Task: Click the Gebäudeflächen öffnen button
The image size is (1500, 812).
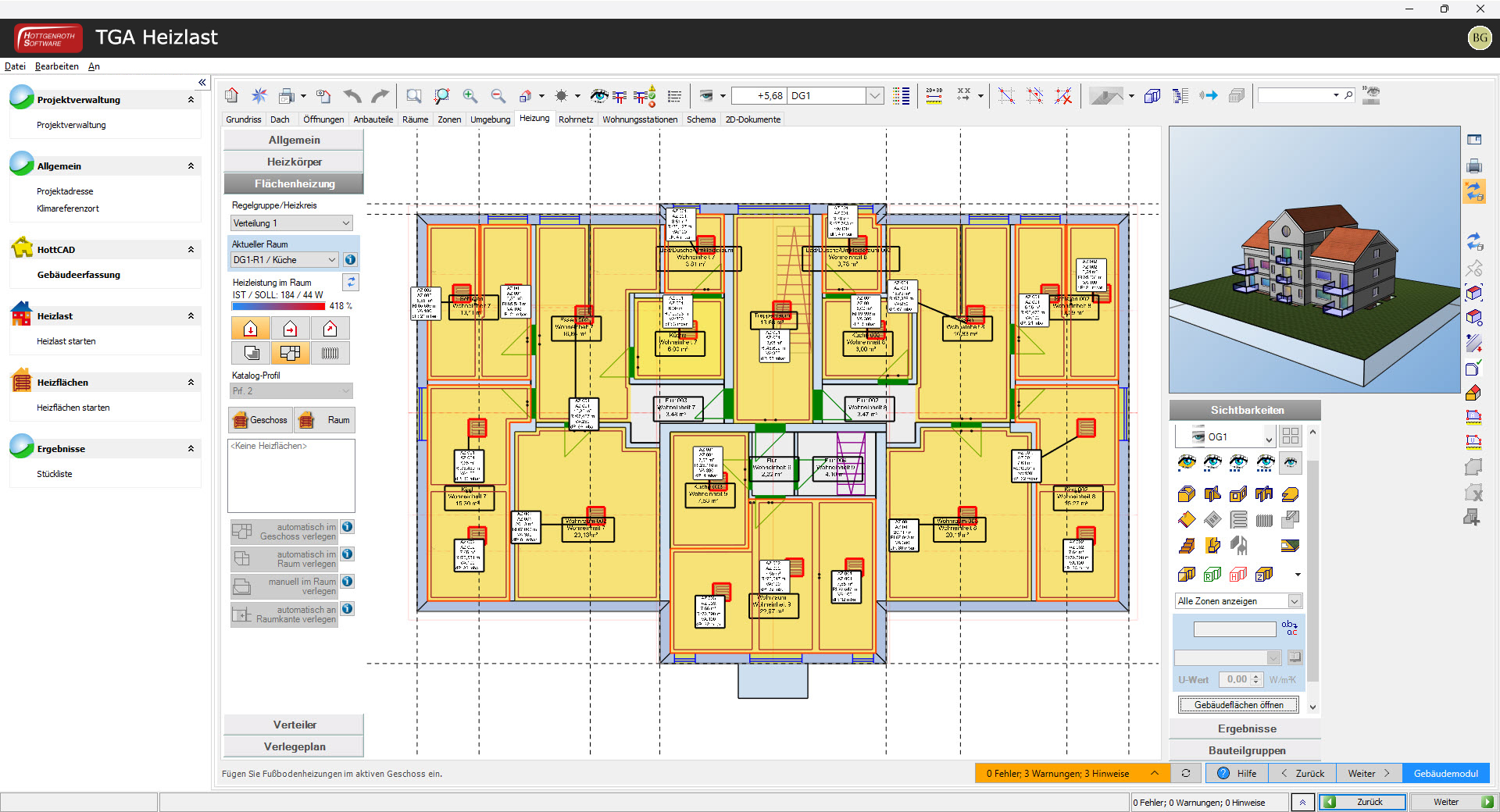Action: coord(1238,705)
